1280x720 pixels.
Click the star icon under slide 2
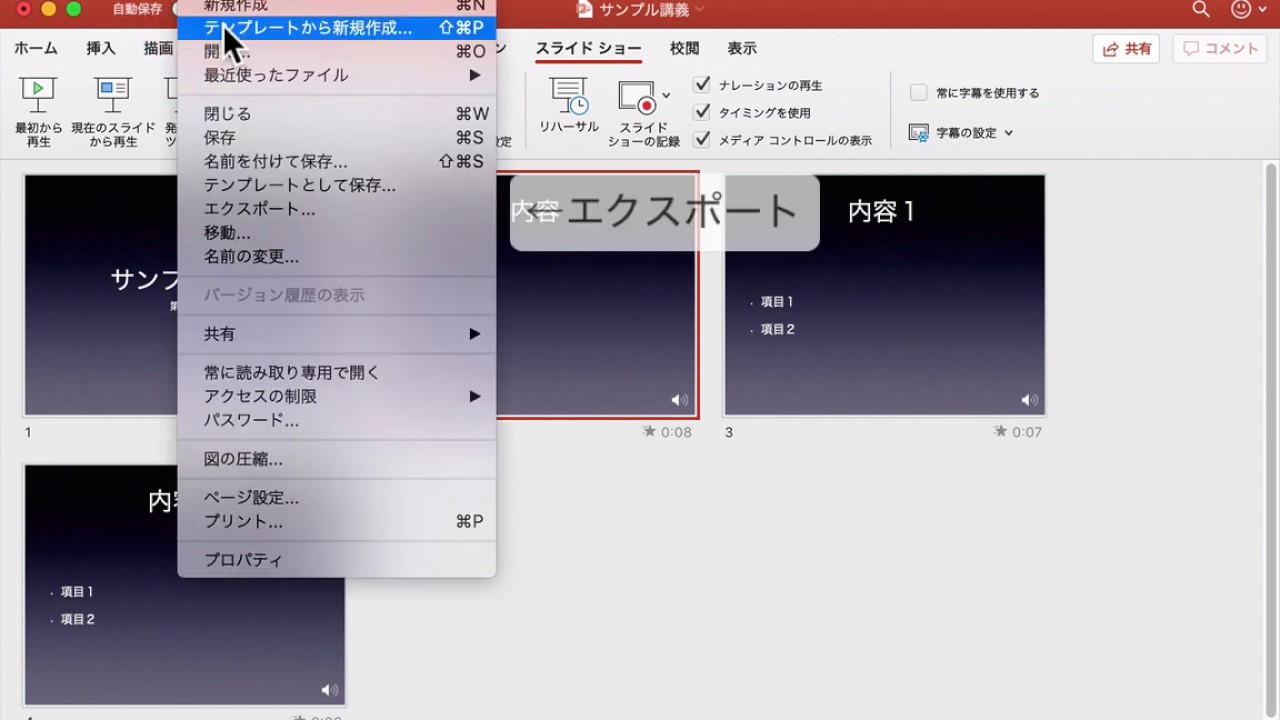coord(650,431)
